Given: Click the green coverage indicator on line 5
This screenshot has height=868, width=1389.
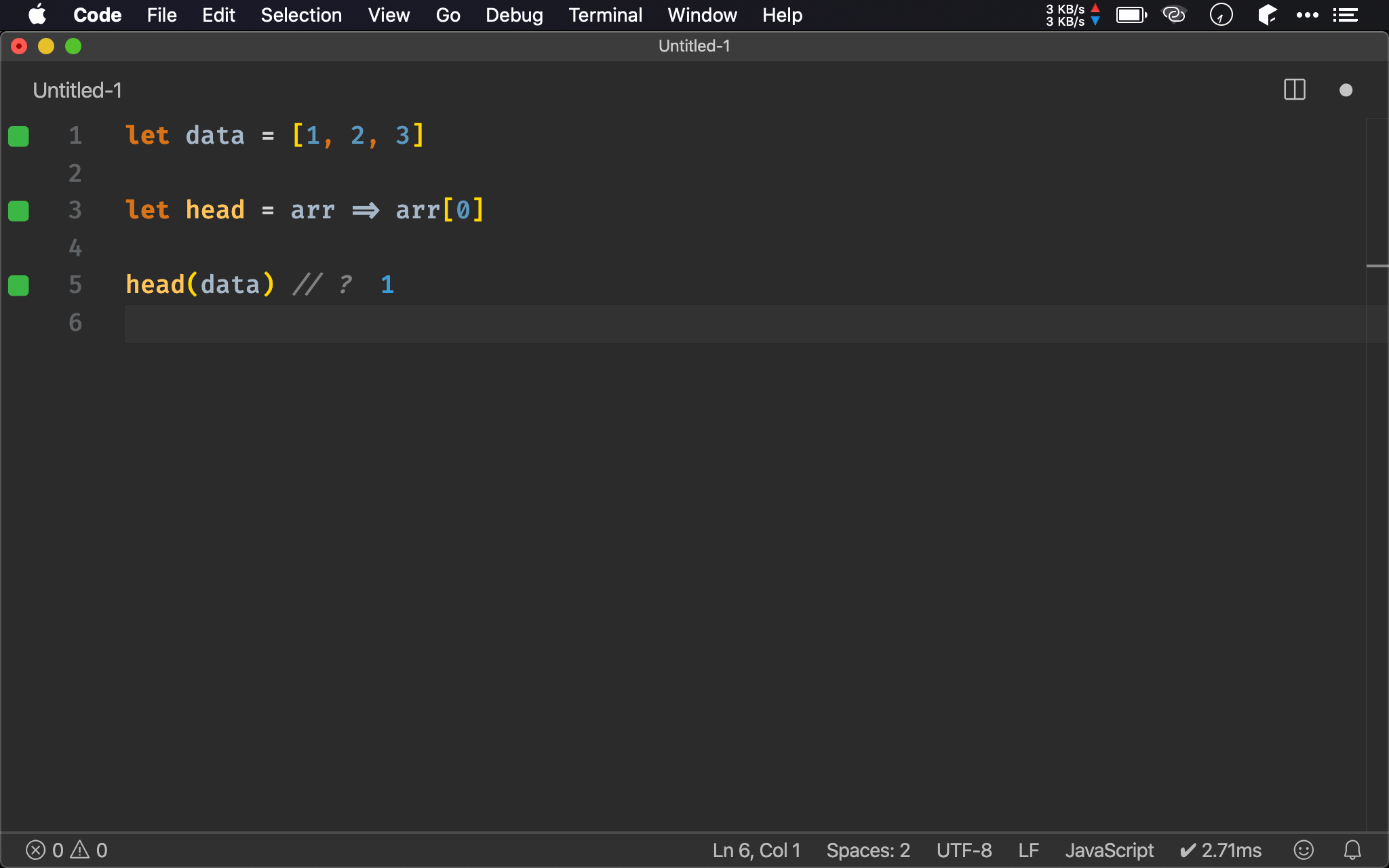Looking at the screenshot, I should click(18, 285).
